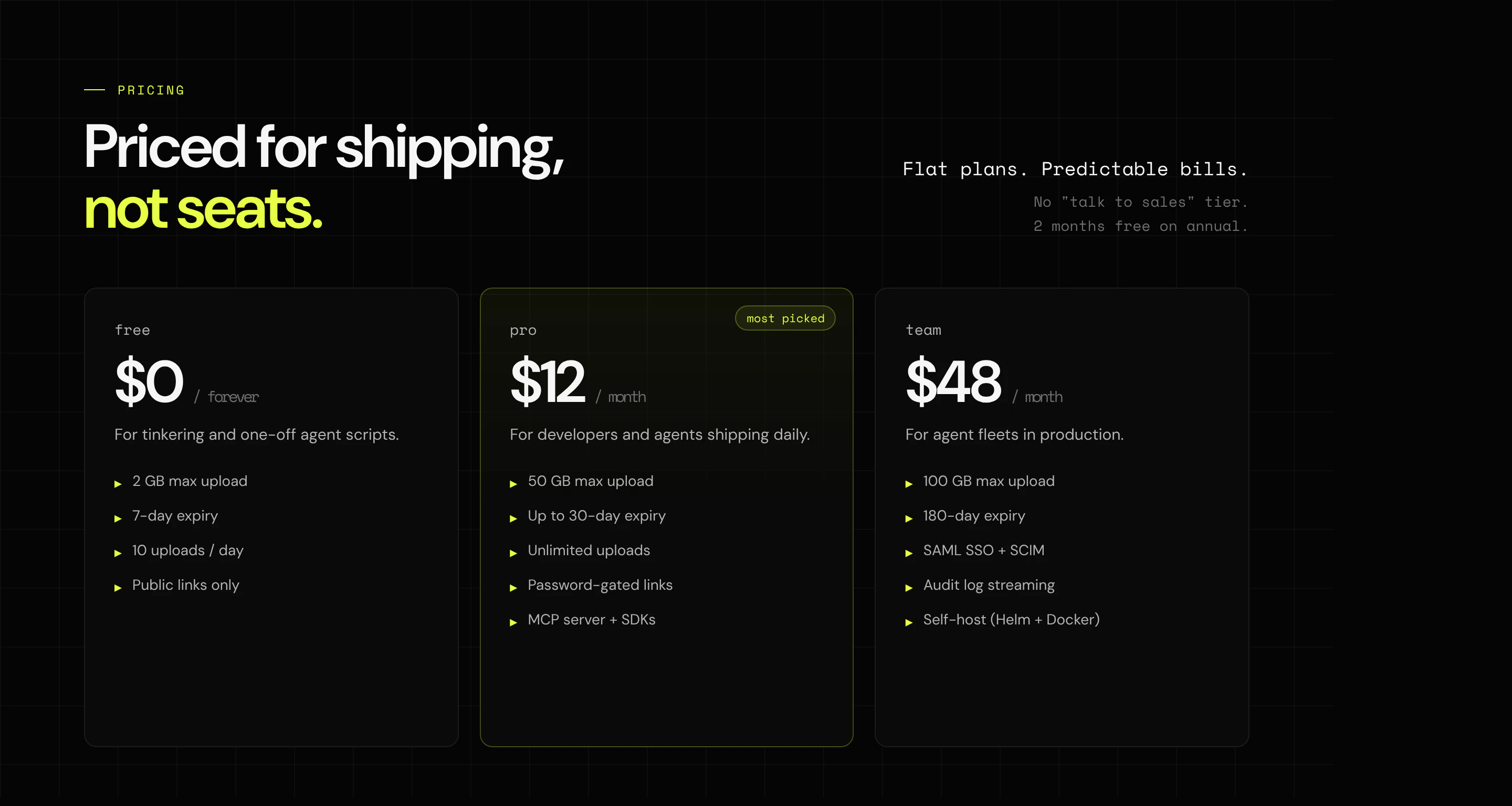Click the arrow bullet next to Unlimited uploads
Image resolution: width=1512 pixels, height=806 pixels.
click(x=513, y=553)
